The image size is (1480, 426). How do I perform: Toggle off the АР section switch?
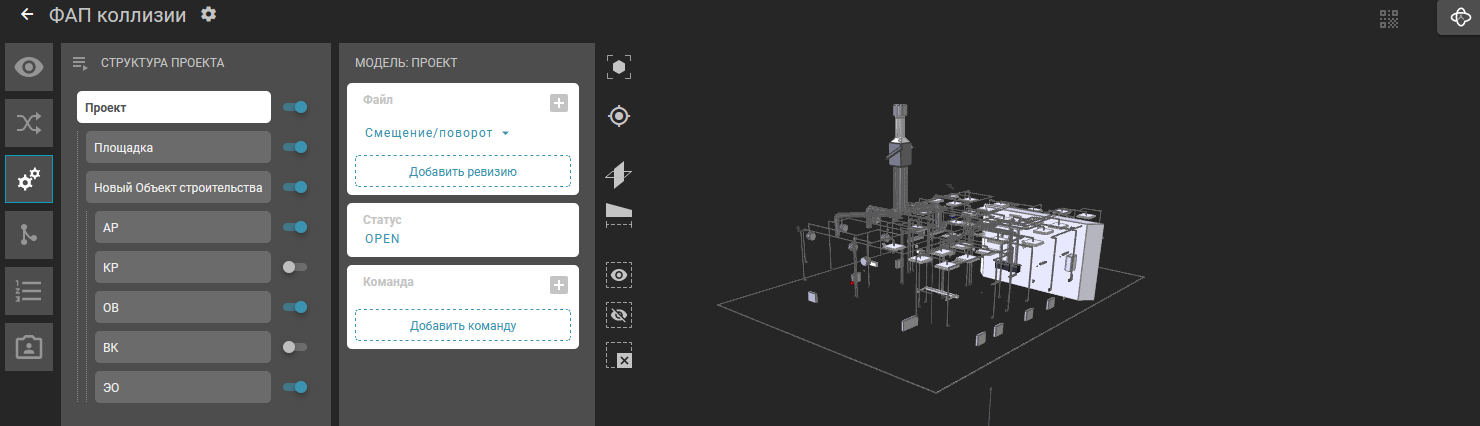[295, 227]
